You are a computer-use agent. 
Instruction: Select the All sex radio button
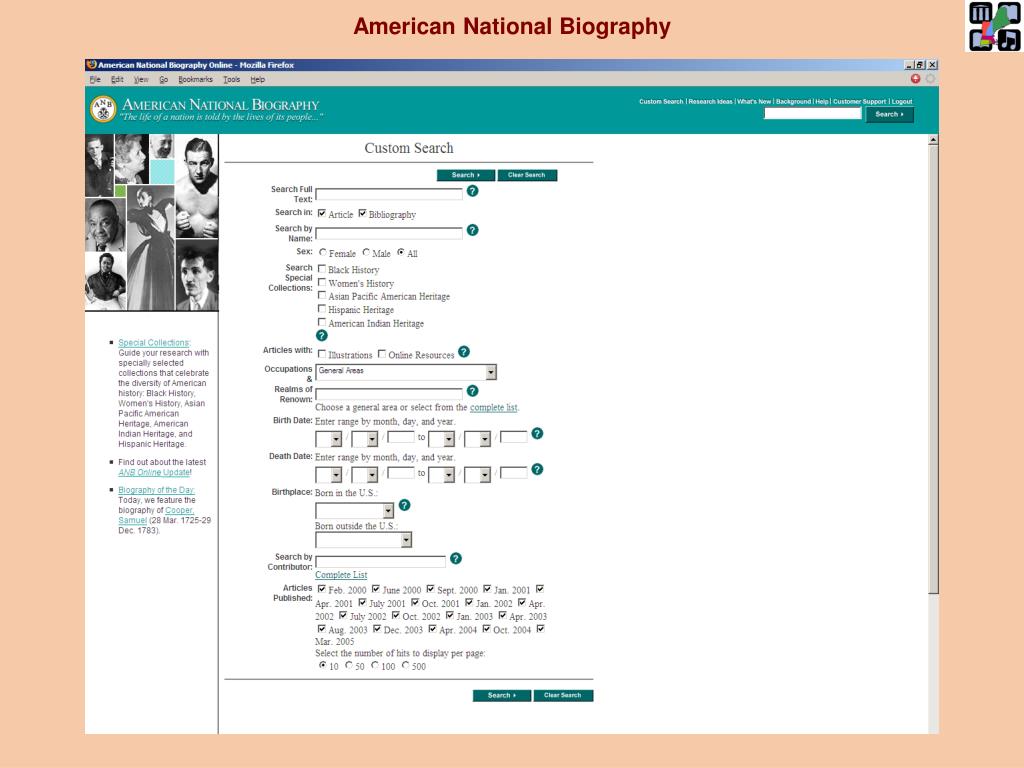pos(401,252)
